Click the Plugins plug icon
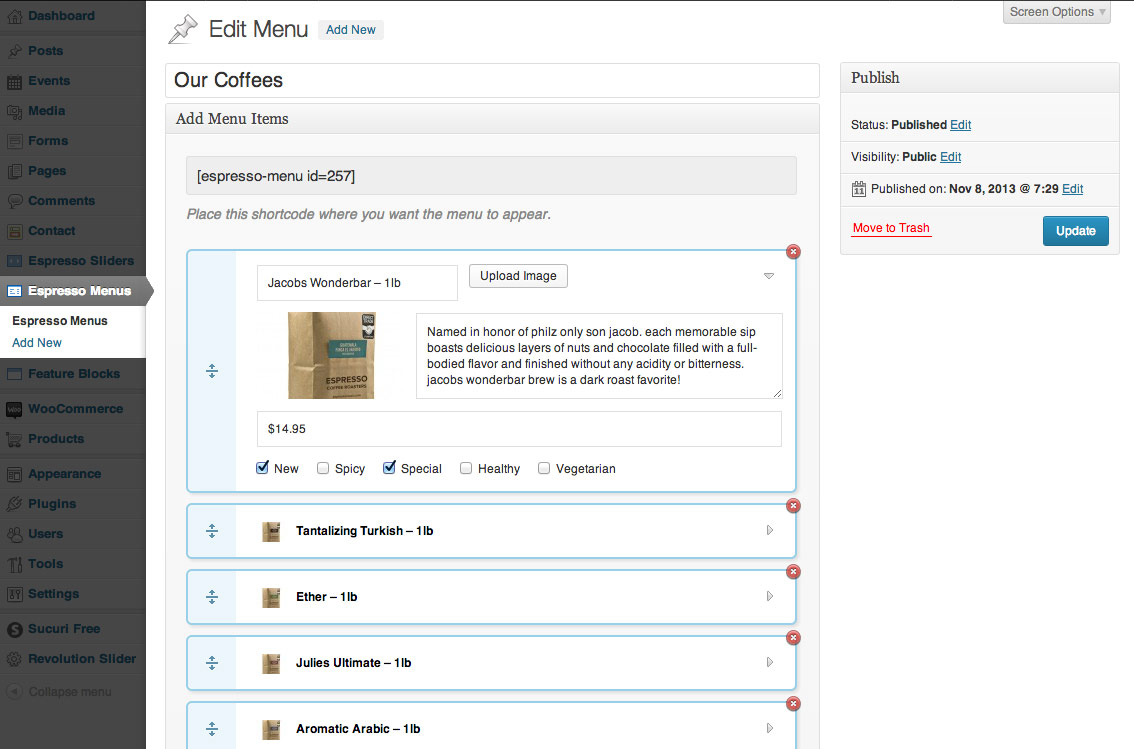Viewport: 1134px width, 749px height. (14, 504)
